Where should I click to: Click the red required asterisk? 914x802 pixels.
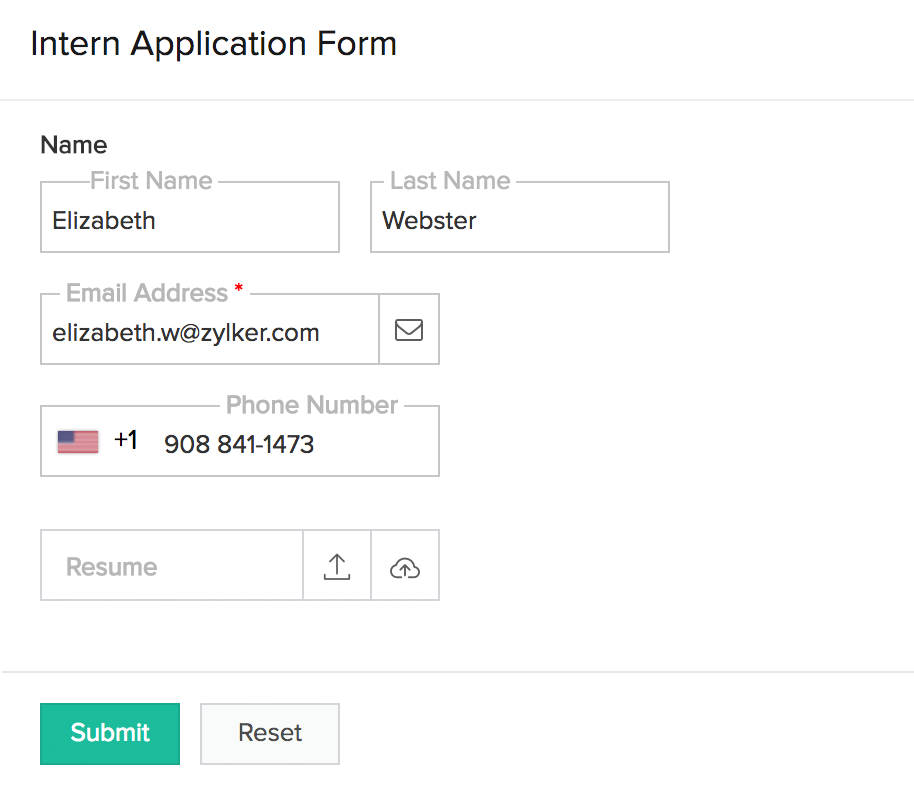(238, 290)
